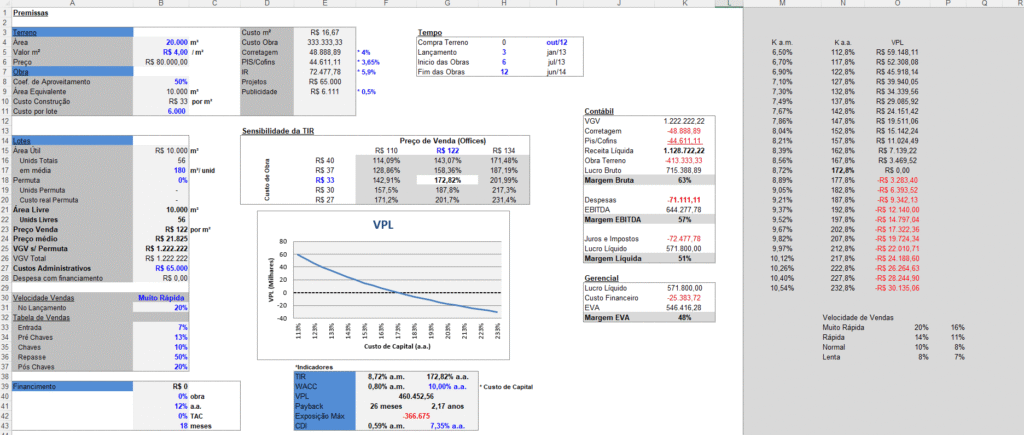Select the Margem EVA 48% cell

tap(685, 316)
